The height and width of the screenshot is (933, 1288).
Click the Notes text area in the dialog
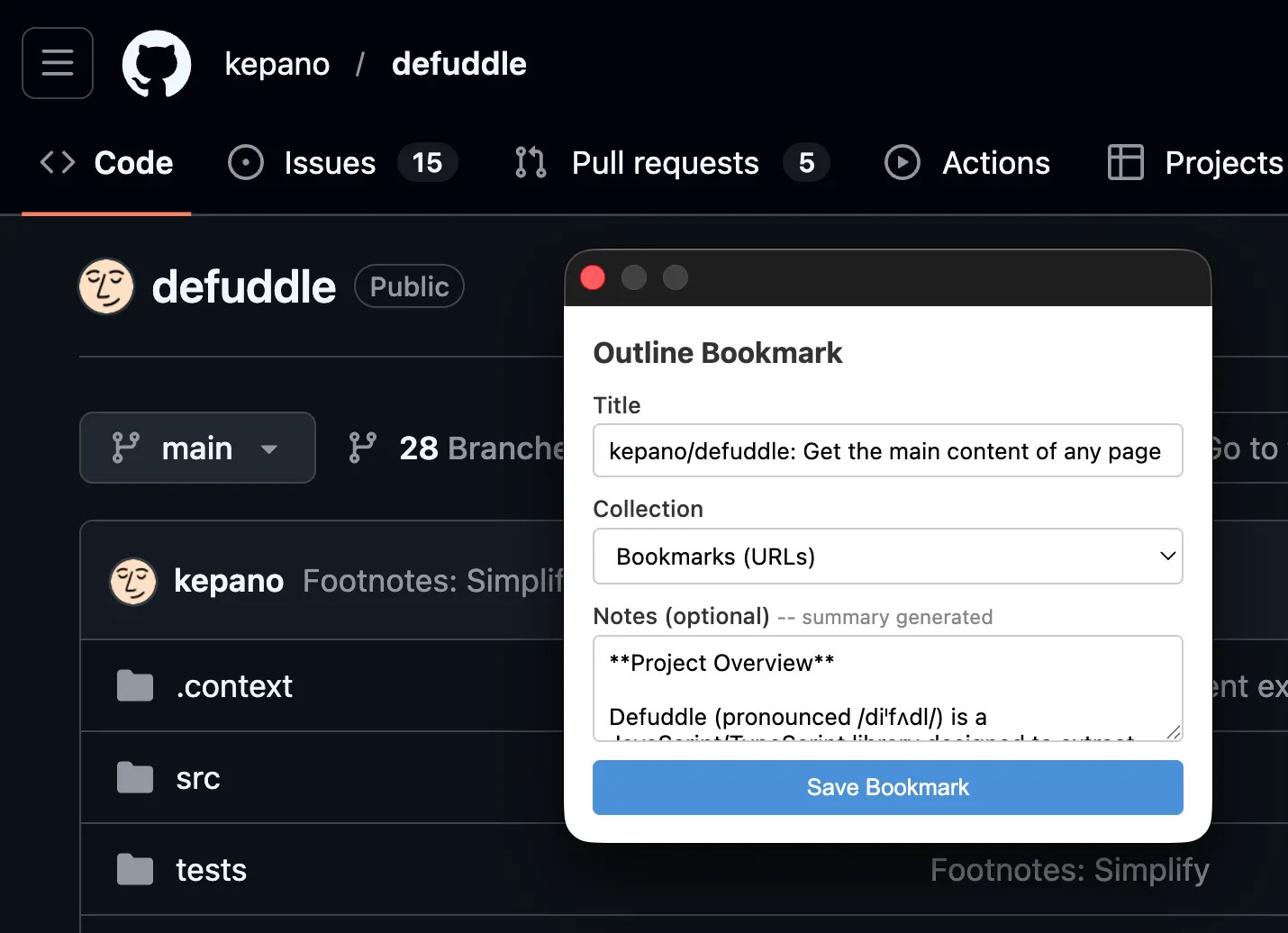887,689
